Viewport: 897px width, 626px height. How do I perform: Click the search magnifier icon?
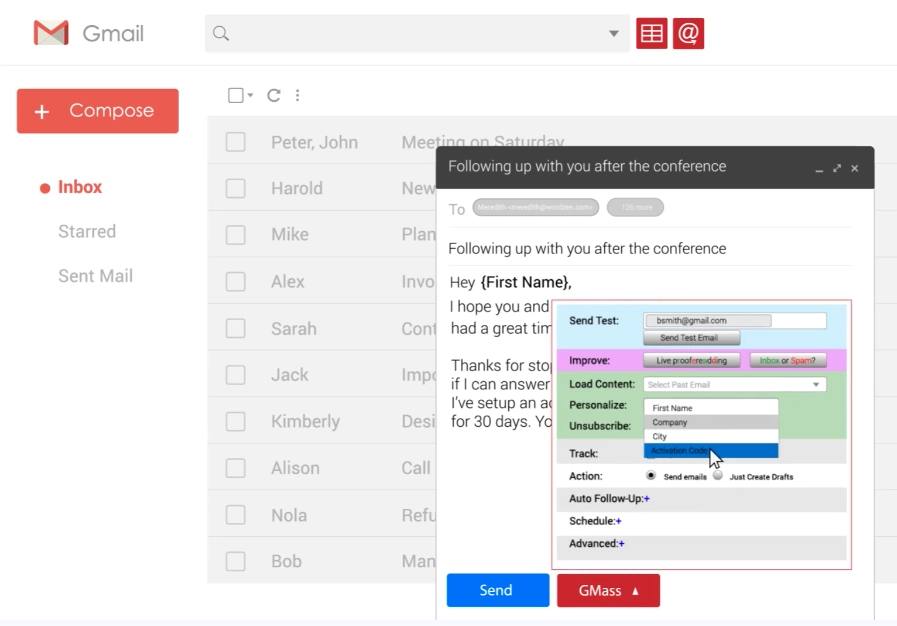click(221, 34)
